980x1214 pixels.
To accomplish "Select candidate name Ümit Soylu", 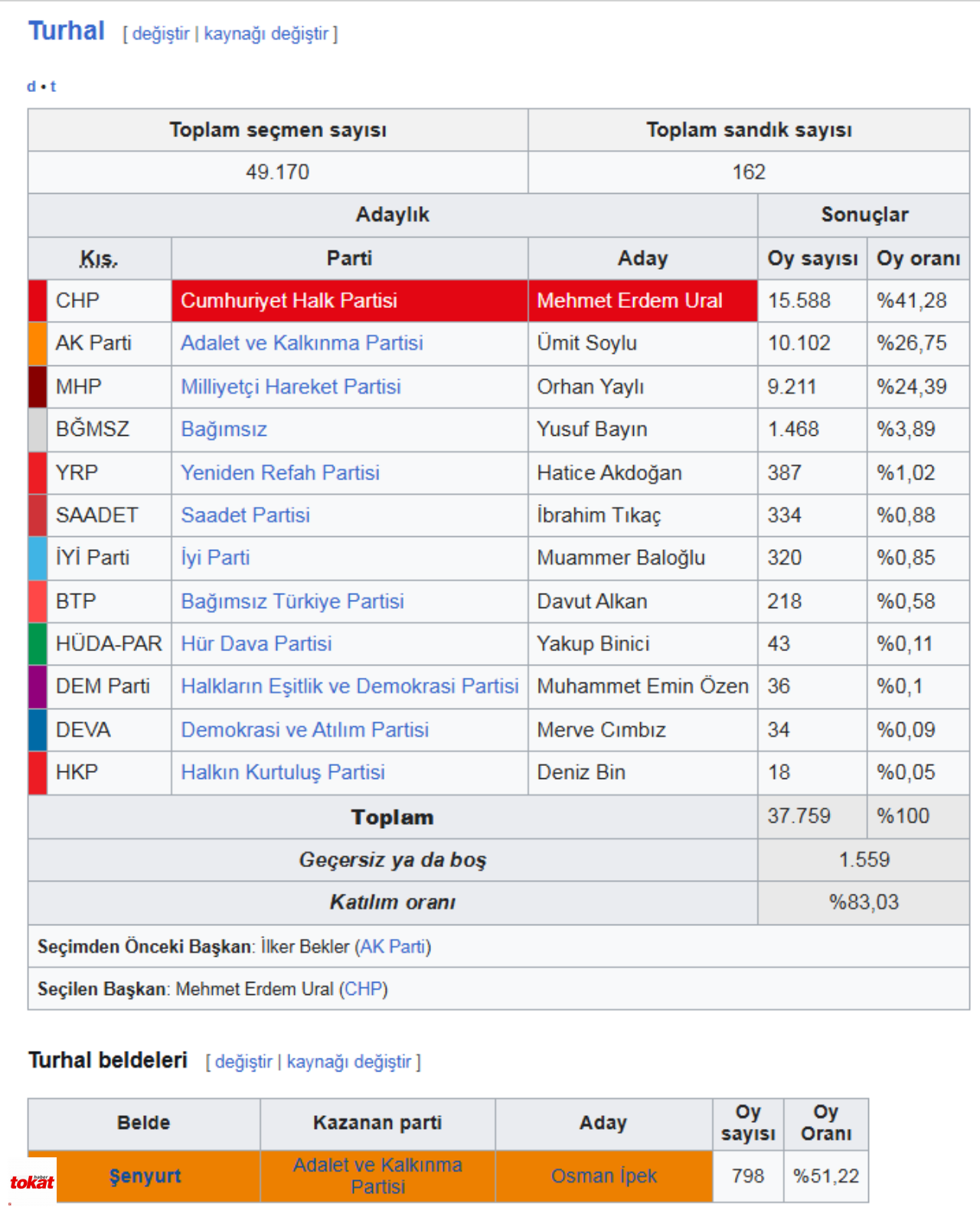I will [586, 342].
